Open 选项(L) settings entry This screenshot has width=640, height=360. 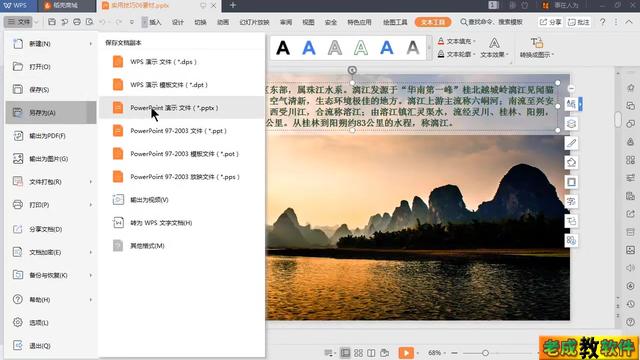point(51,322)
